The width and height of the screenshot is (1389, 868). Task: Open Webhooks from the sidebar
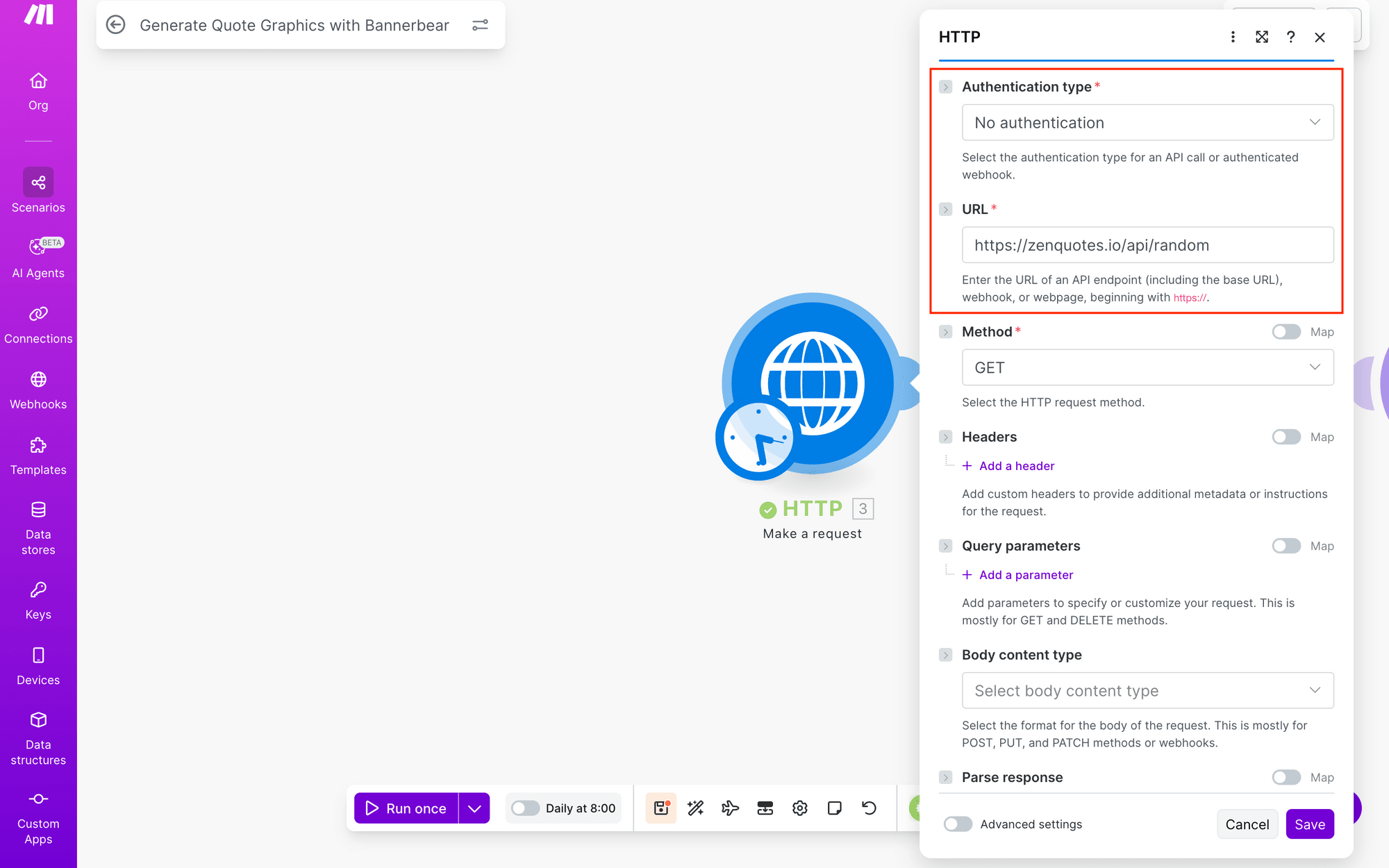click(38, 390)
